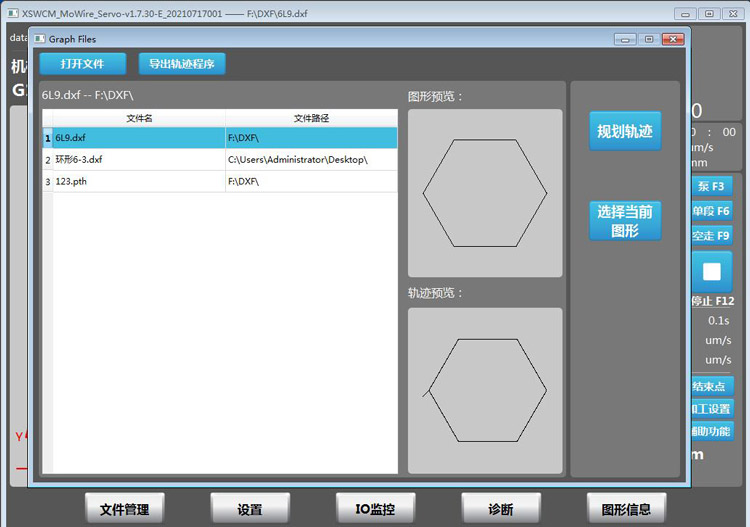Close the Graph Files dialog
This screenshot has height=527, width=750.
[x=673, y=39]
